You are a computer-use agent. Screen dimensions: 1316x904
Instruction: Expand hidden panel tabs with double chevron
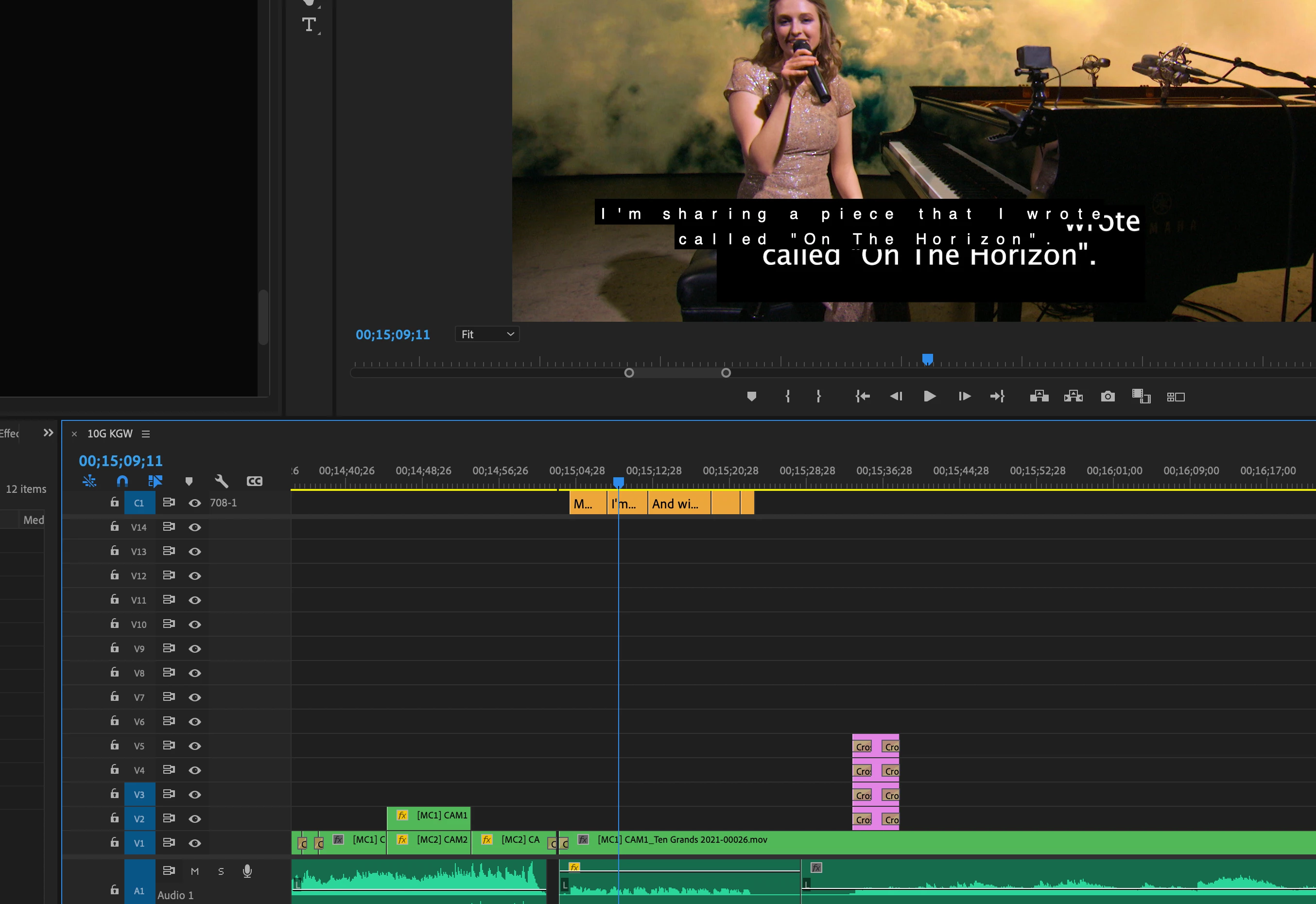click(48, 433)
